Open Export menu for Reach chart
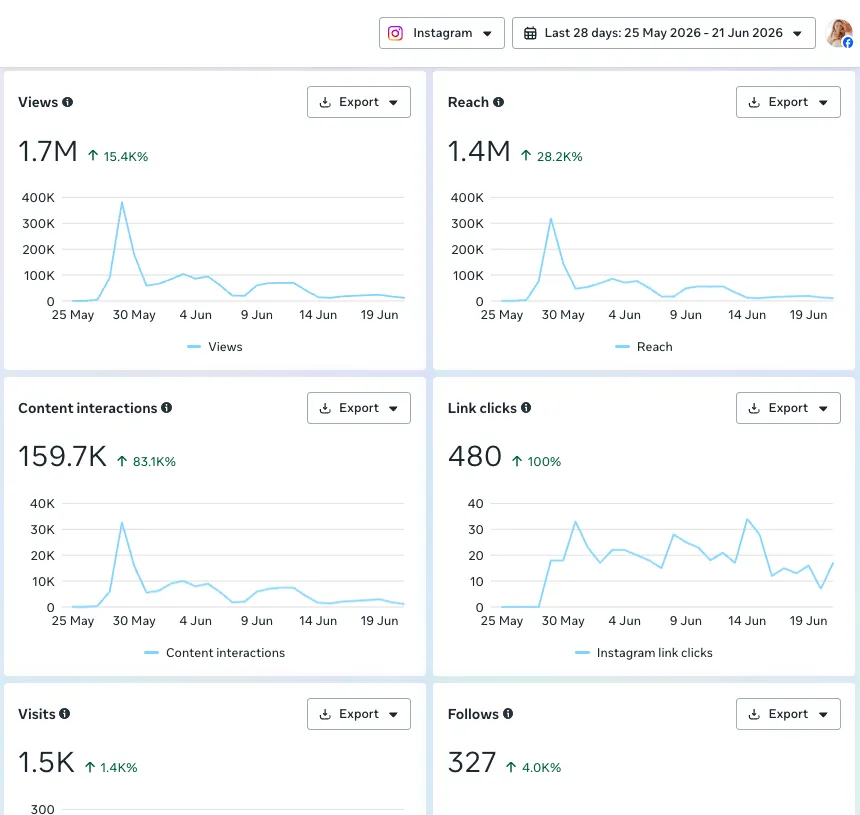Viewport: 860px width, 815px height. click(x=788, y=102)
